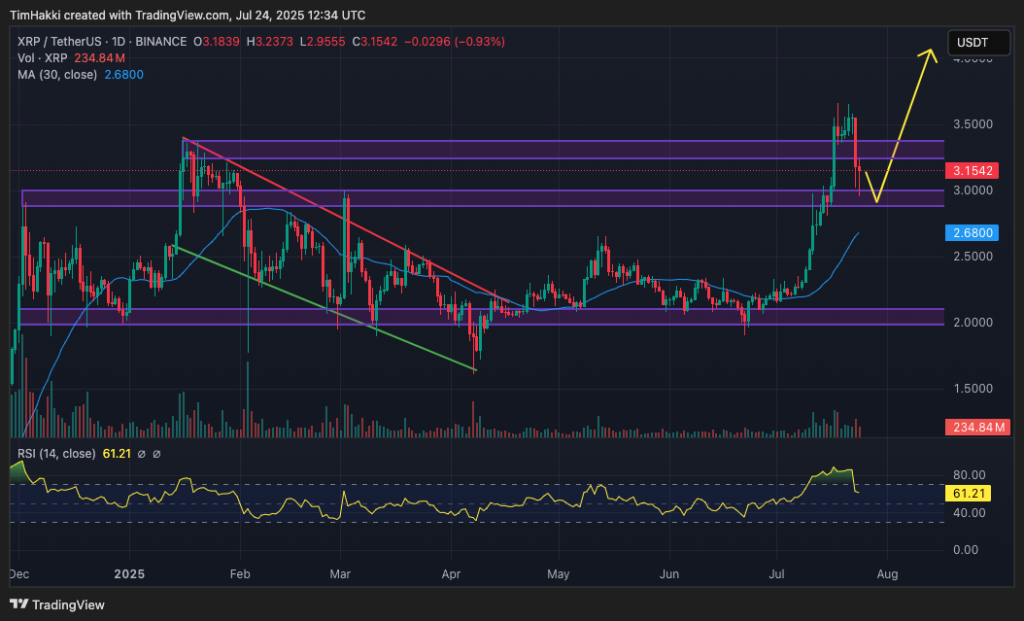The height and width of the screenshot is (621, 1024).
Task: Select the BINANCE exchange name
Action: tap(162, 42)
